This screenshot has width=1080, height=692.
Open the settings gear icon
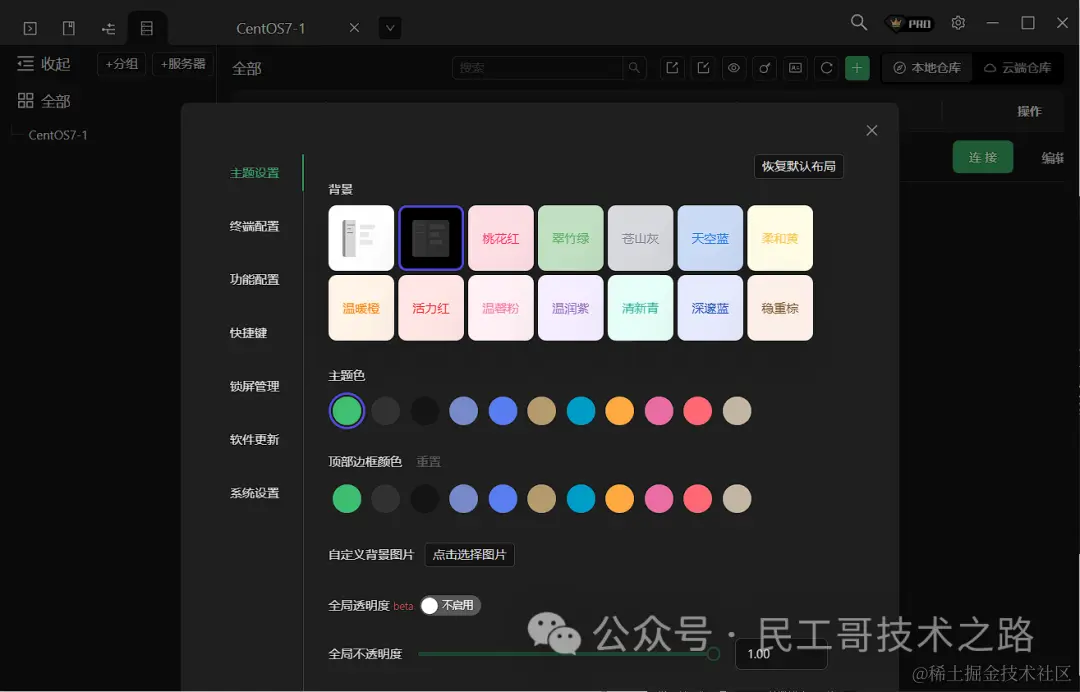(958, 22)
